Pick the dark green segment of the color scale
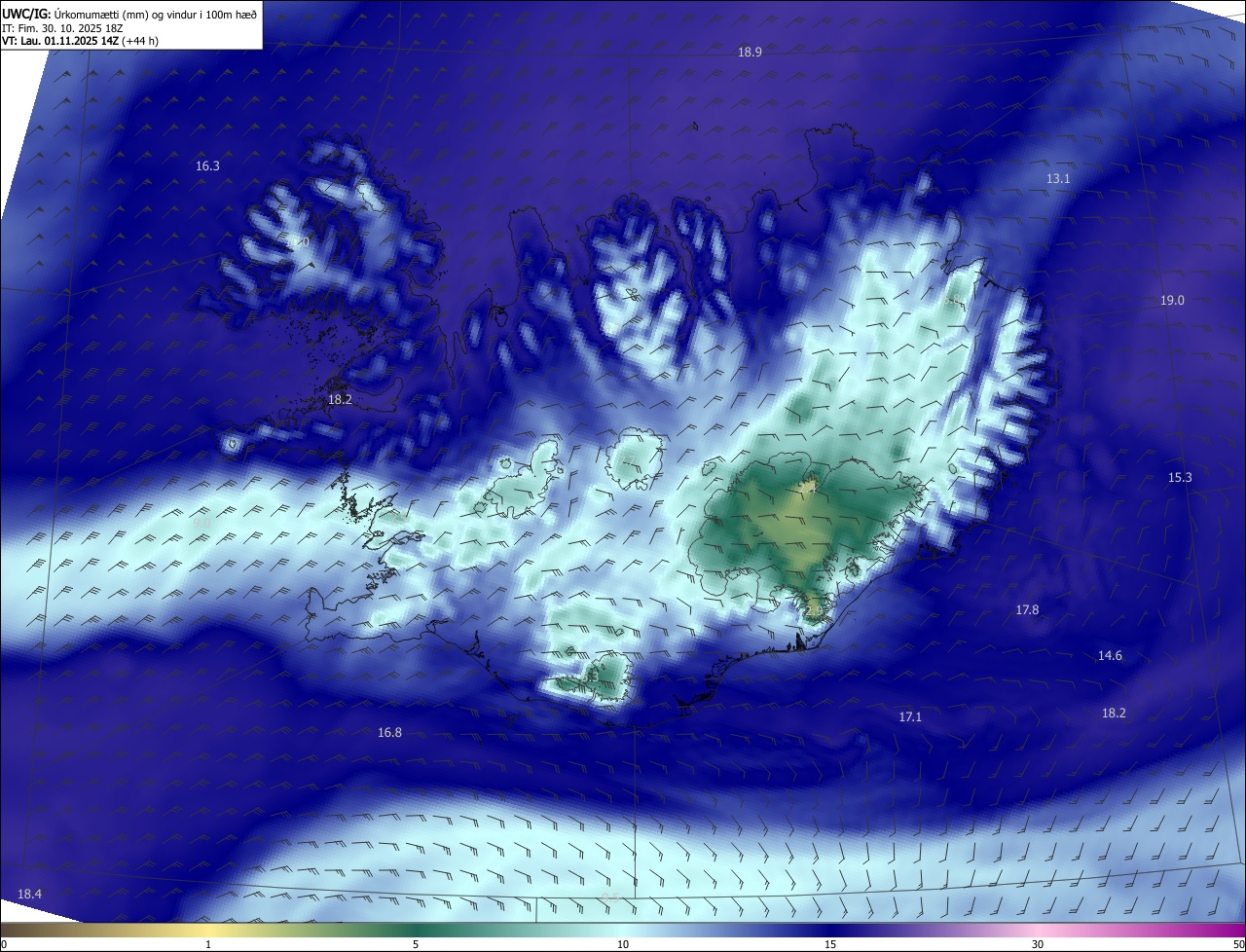The image size is (1246, 952). tap(416, 931)
